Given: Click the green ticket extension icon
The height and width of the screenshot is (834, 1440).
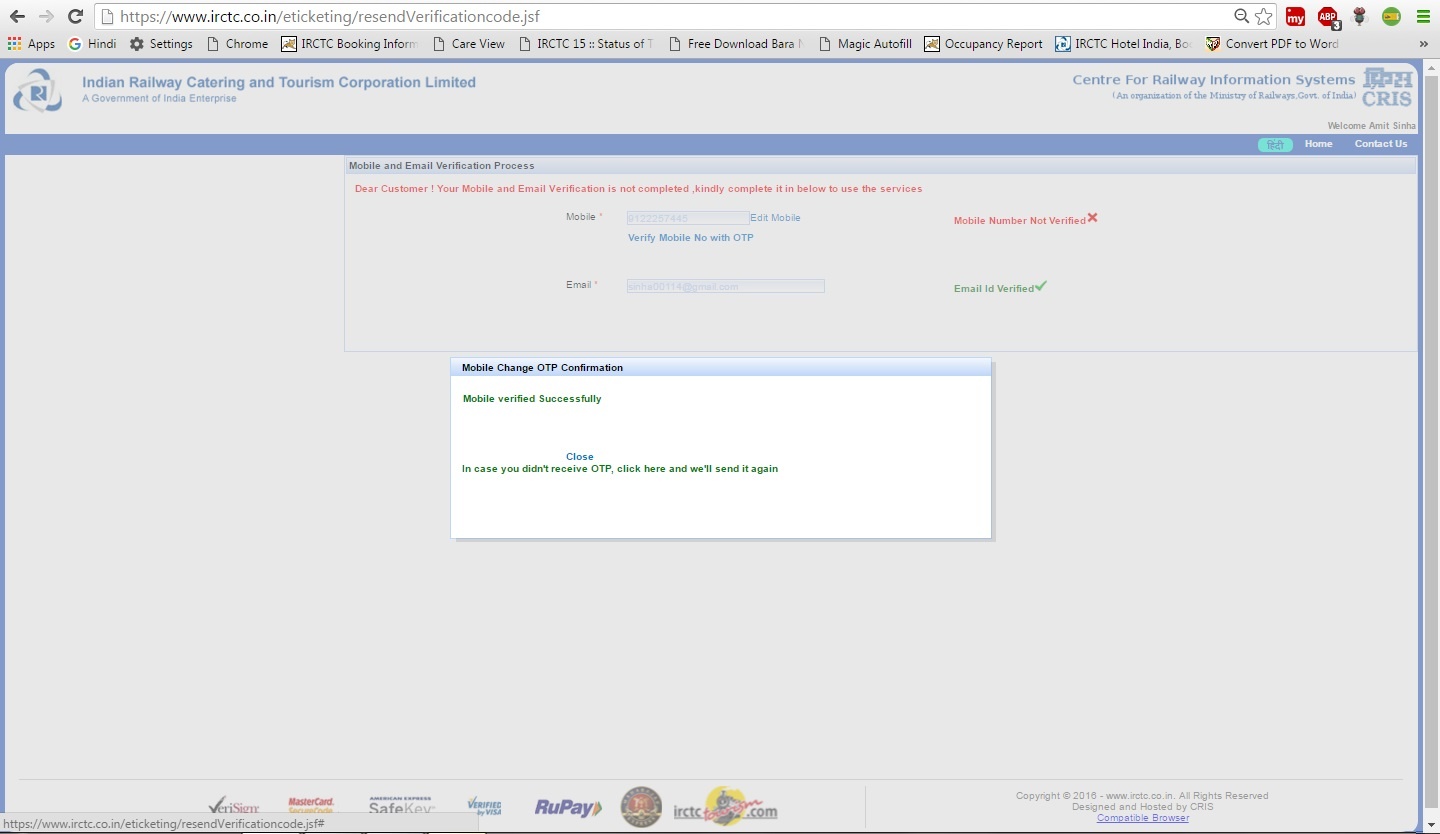Looking at the screenshot, I should pyautogui.click(x=1392, y=17).
